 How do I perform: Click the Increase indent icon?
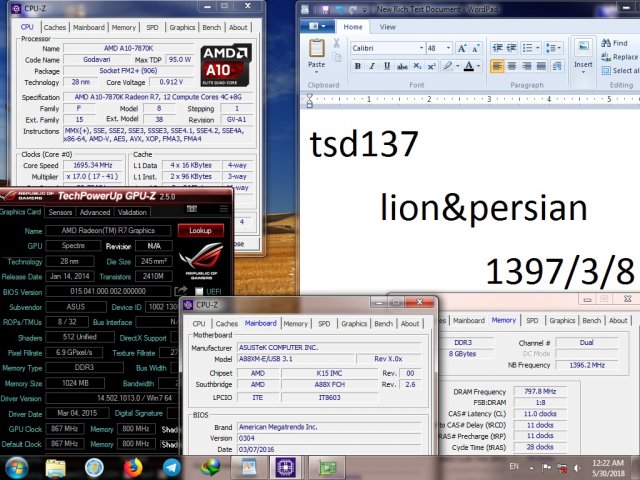pyautogui.click(x=511, y=48)
